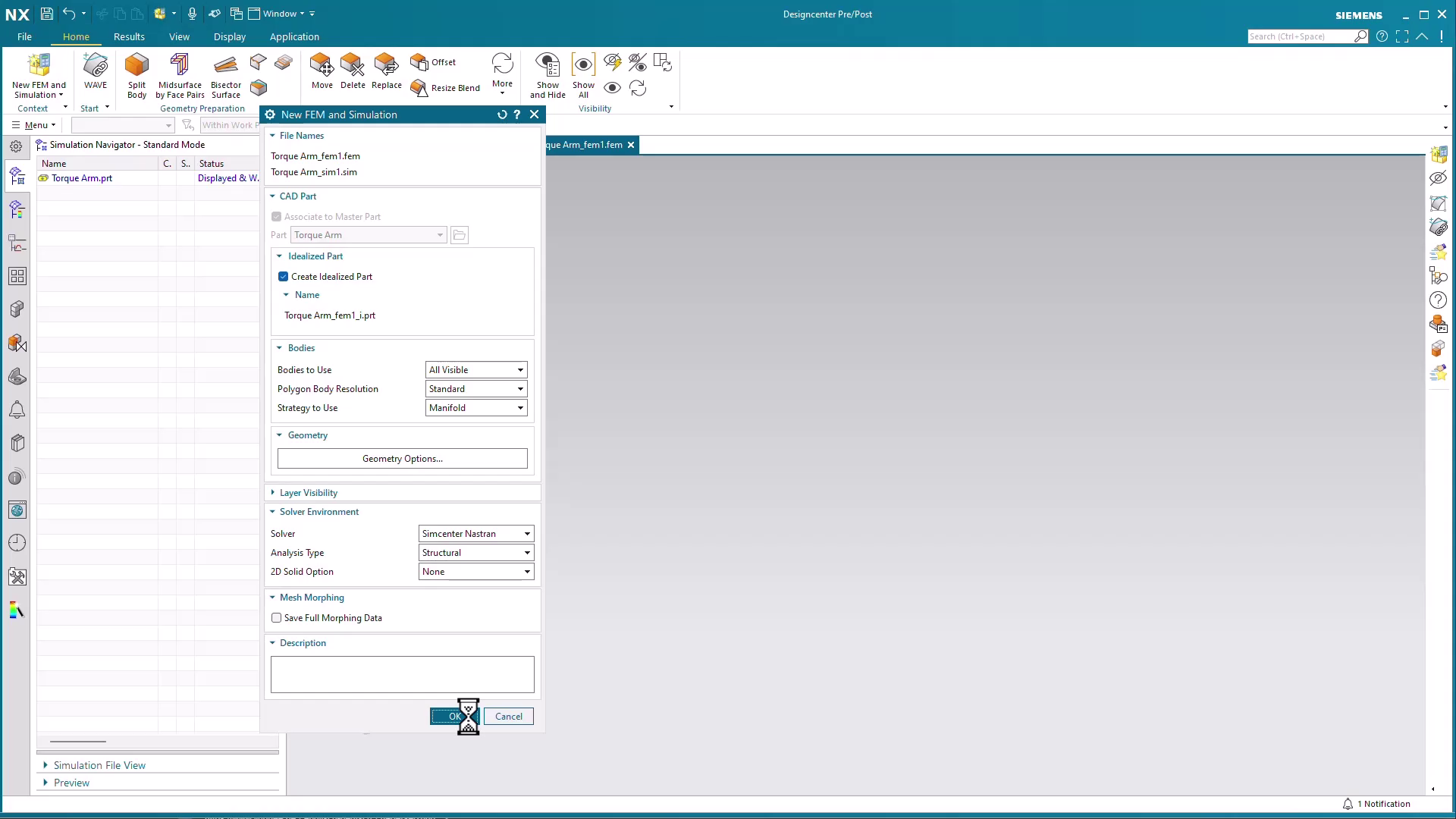Screen dimensions: 1456x819
Task: Collapse the Mesh Morphing section
Action: pyautogui.click(x=273, y=598)
